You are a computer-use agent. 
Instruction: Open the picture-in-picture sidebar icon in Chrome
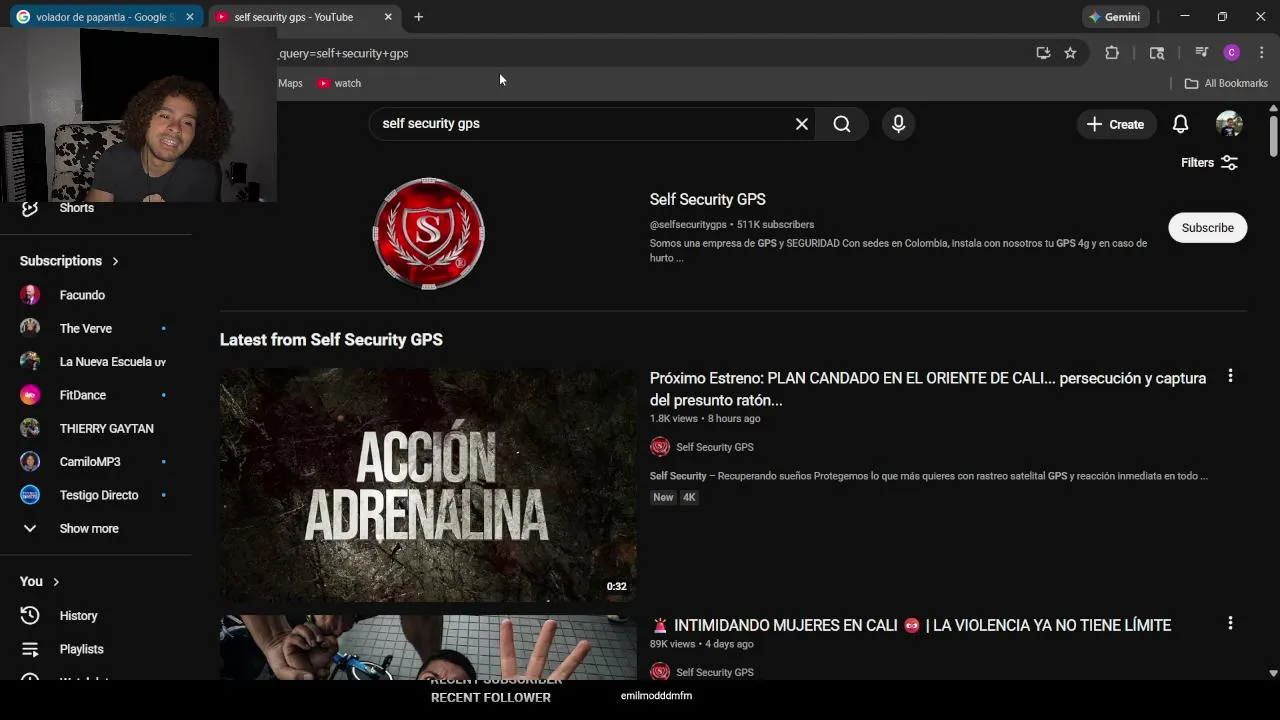click(1157, 53)
